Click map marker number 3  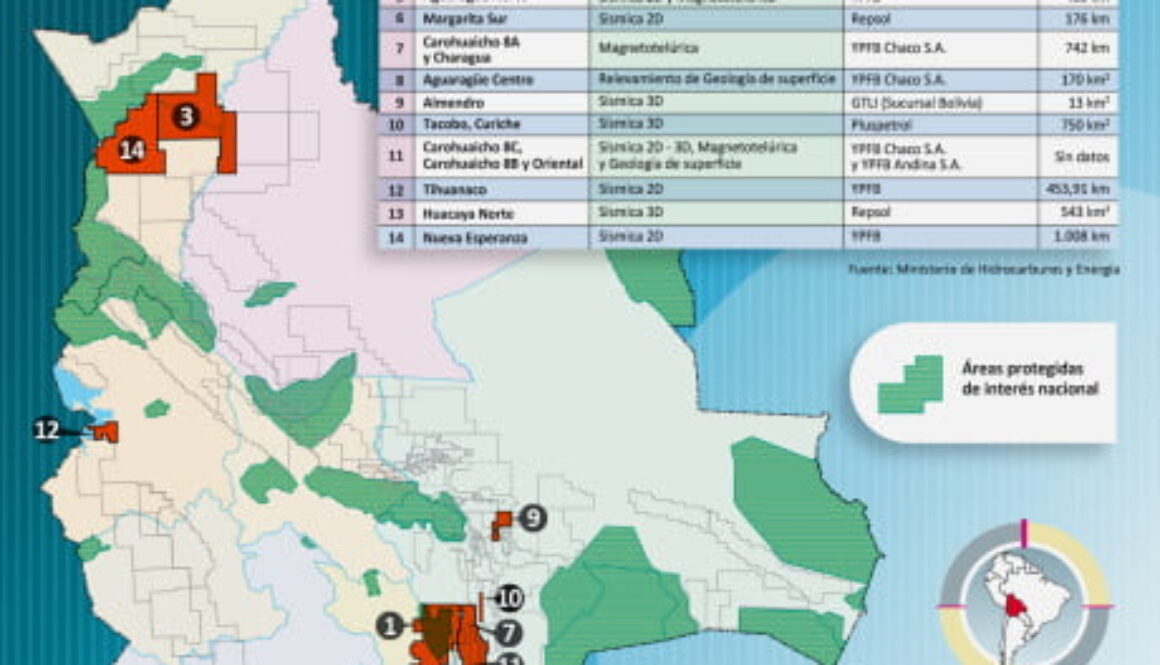point(186,115)
